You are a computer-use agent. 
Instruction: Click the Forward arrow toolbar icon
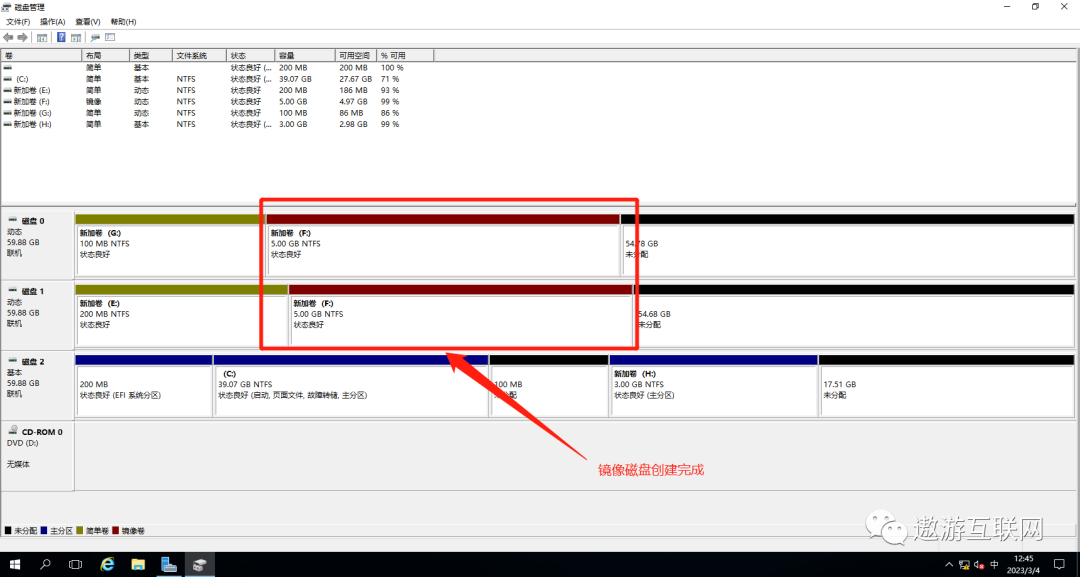[x=23, y=37]
